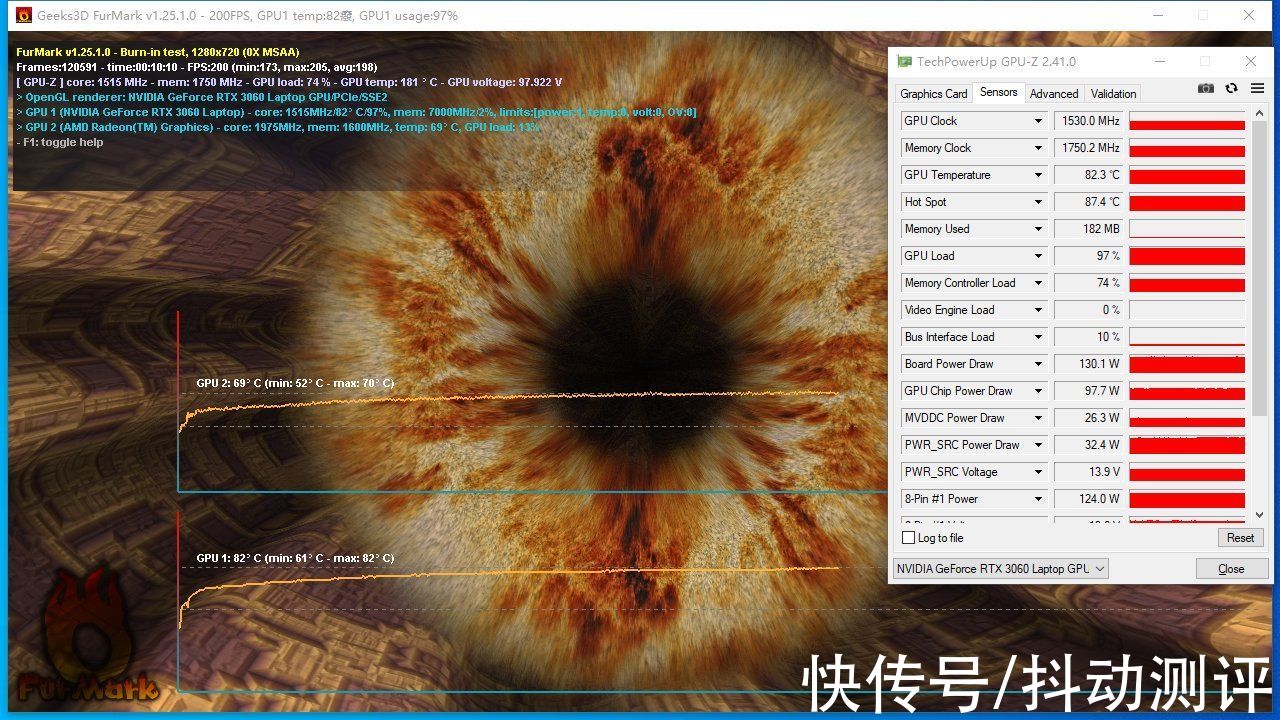Click the 10 % Bus Interface Load value

coord(1090,337)
